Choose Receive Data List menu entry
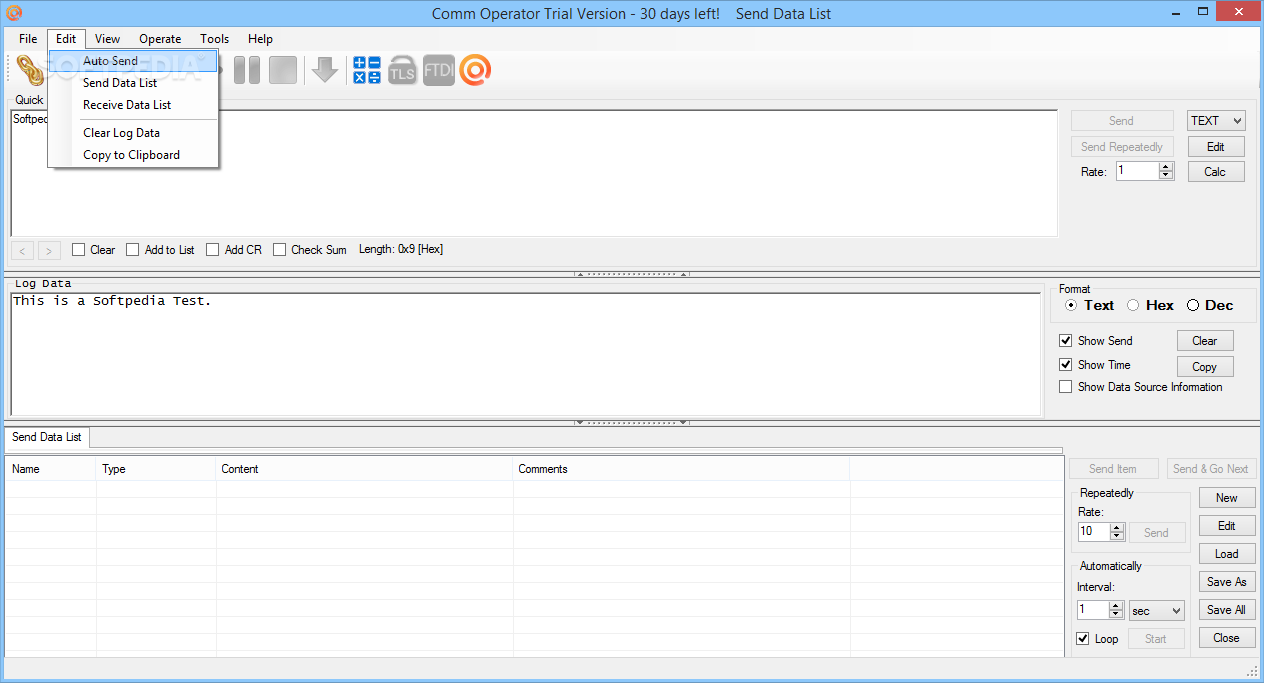Screen dimensions: 1264x683 pyautogui.click(x=133, y=105)
